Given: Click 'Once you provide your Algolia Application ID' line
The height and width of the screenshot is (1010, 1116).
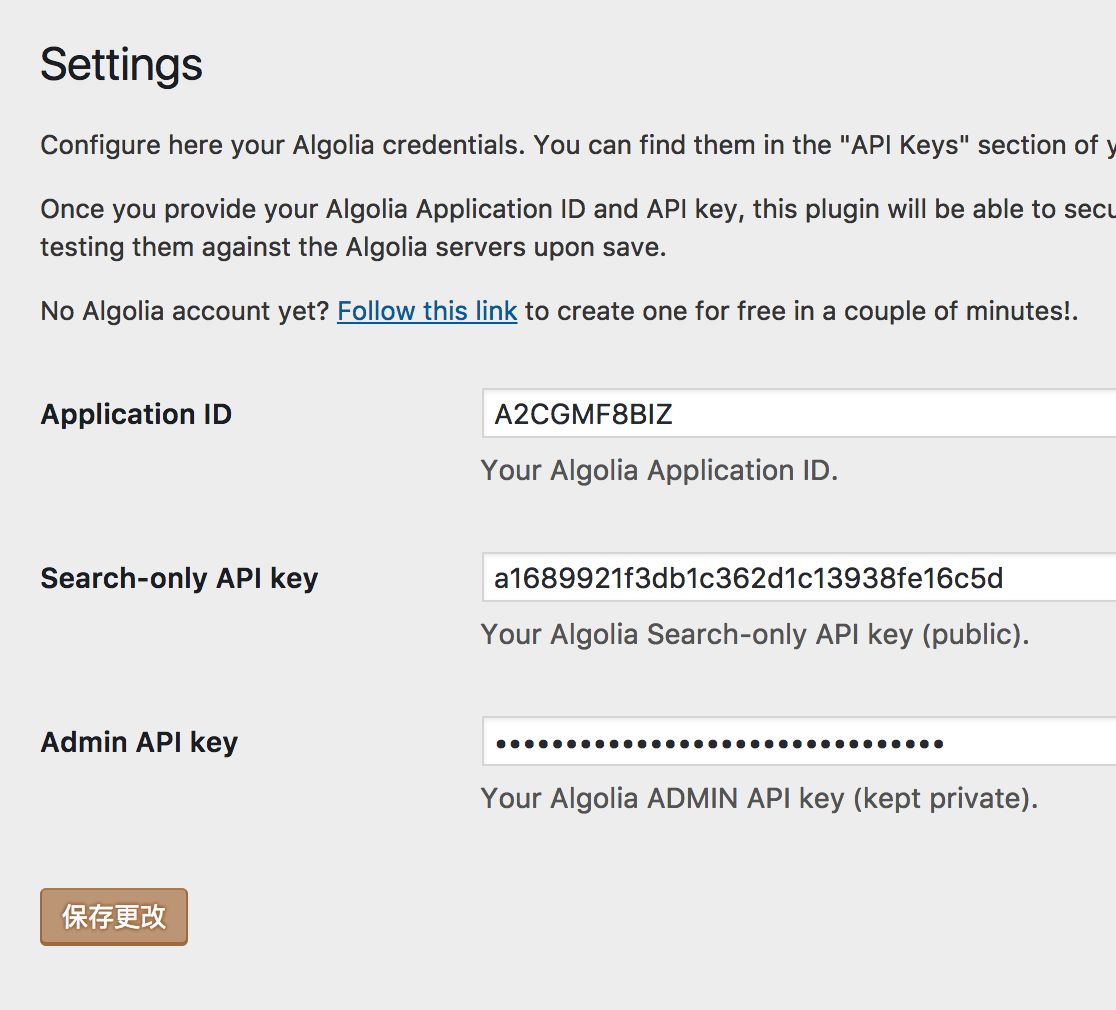Looking at the screenshot, I should pos(578,209).
